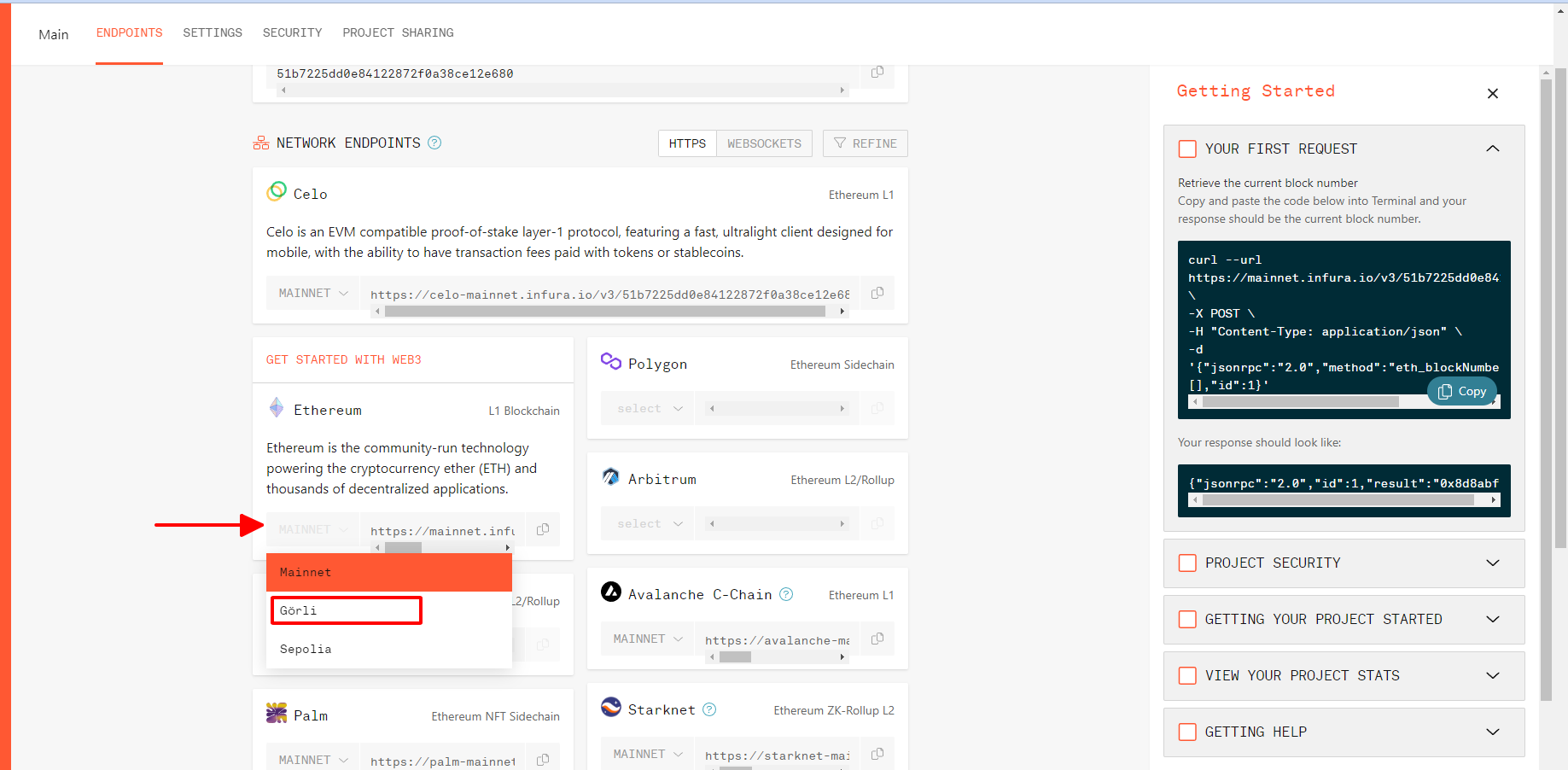Screen dimensions: 1568x770
Task: Collapse the Your First Request section
Action: click(1493, 149)
